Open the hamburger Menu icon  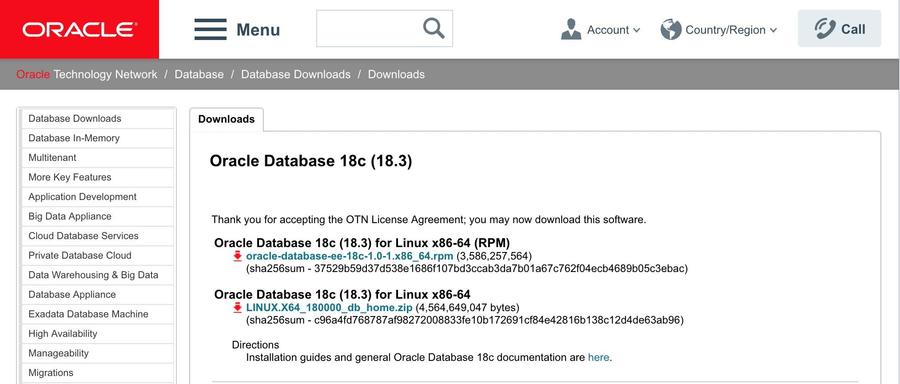pyautogui.click(x=210, y=29)
